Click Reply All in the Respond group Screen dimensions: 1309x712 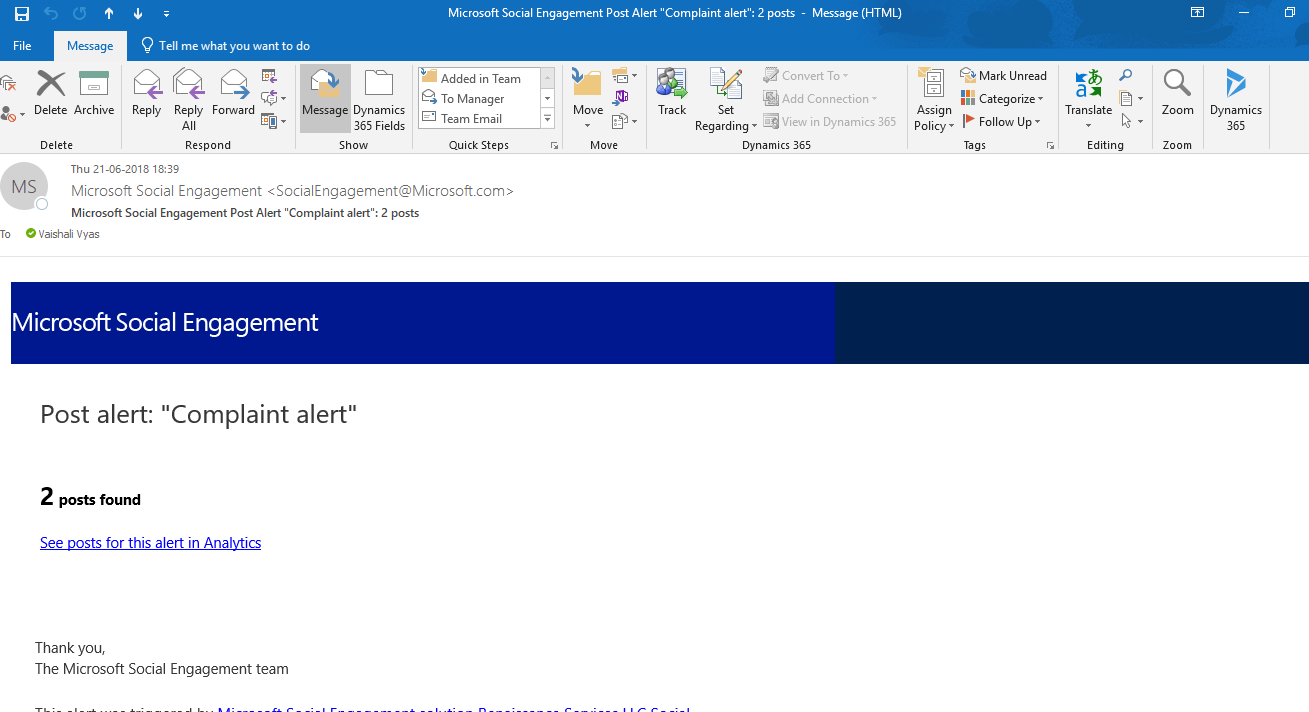tap(188, 100)
